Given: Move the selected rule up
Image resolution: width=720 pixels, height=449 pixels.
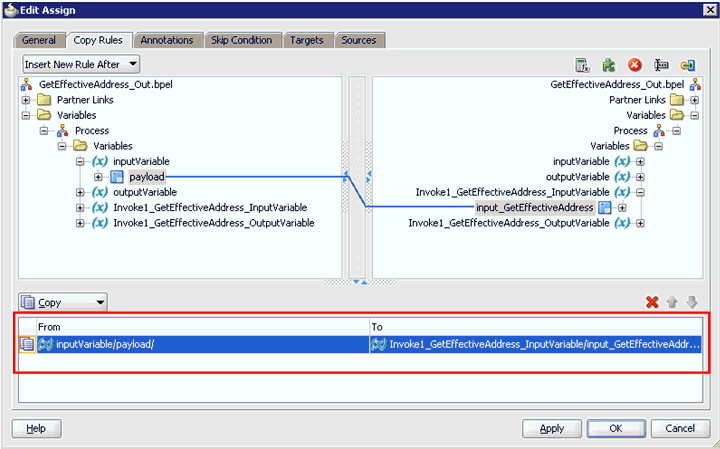Looking at the screenshot, I should (672, 302).
